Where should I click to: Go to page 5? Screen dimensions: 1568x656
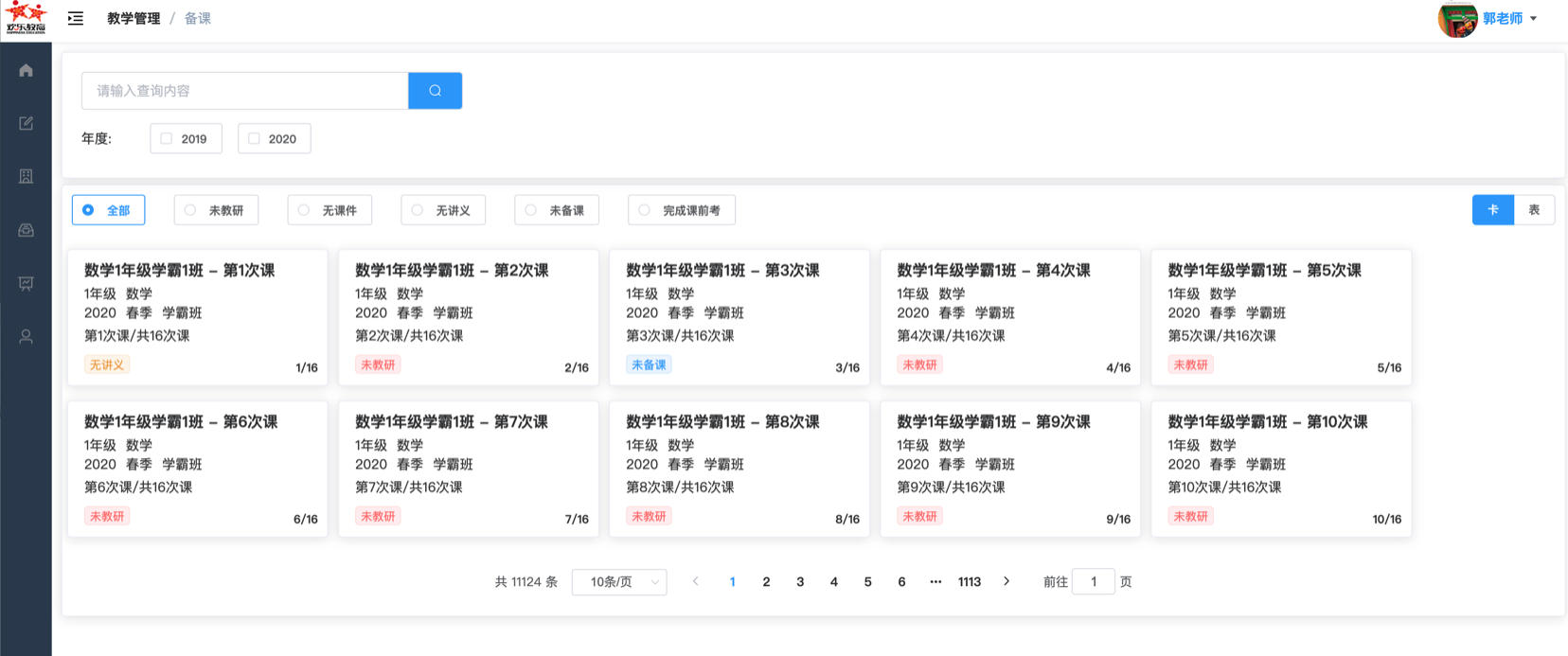click(x=867, y=581)
